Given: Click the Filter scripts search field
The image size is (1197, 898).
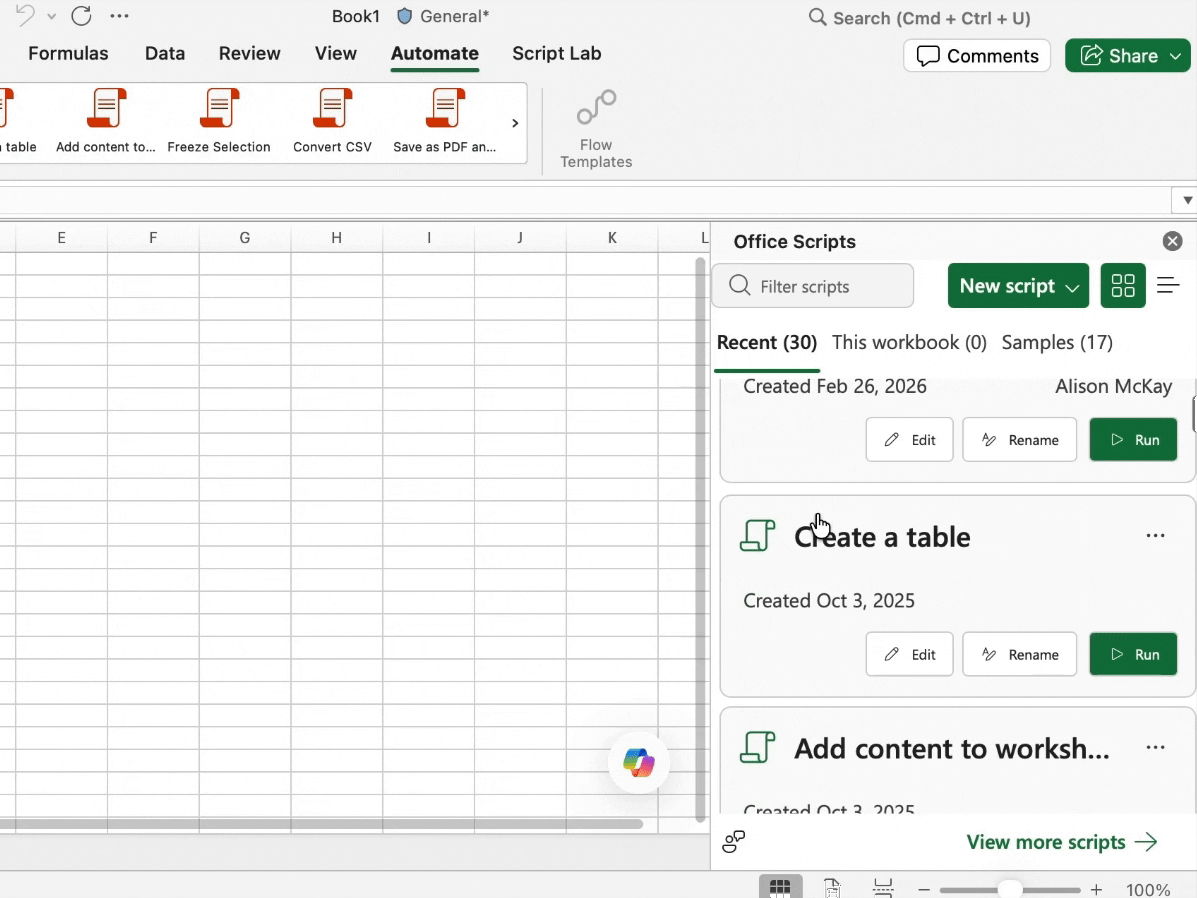Looking at the screenshot, I should coord(812,285).
